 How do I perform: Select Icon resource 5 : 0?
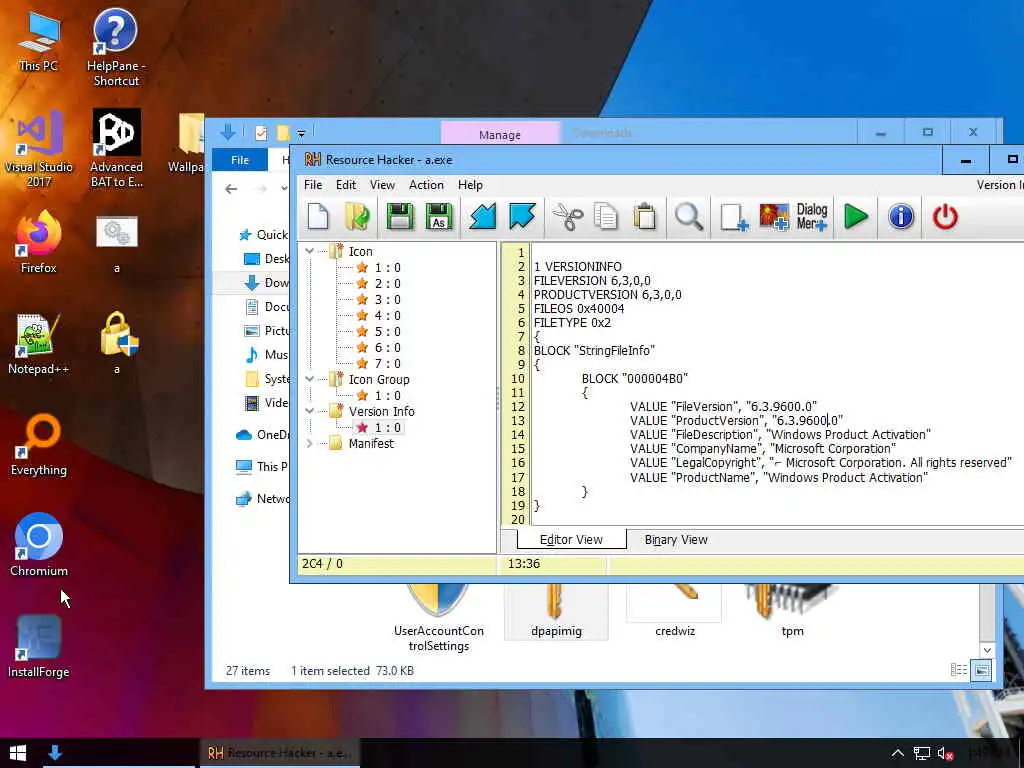(387, 332)
